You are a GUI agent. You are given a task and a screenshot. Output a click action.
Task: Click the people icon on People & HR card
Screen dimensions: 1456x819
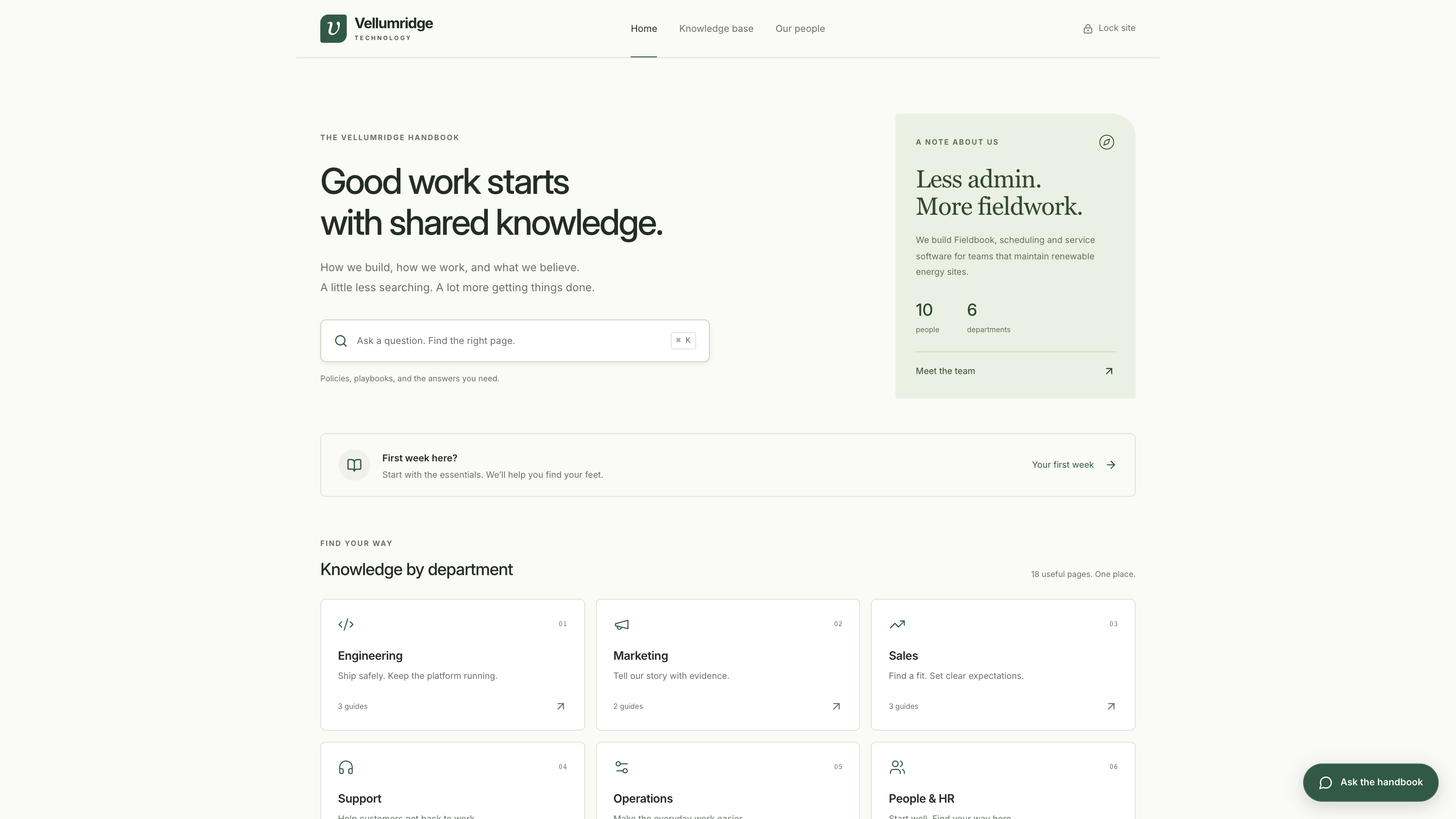897,767
